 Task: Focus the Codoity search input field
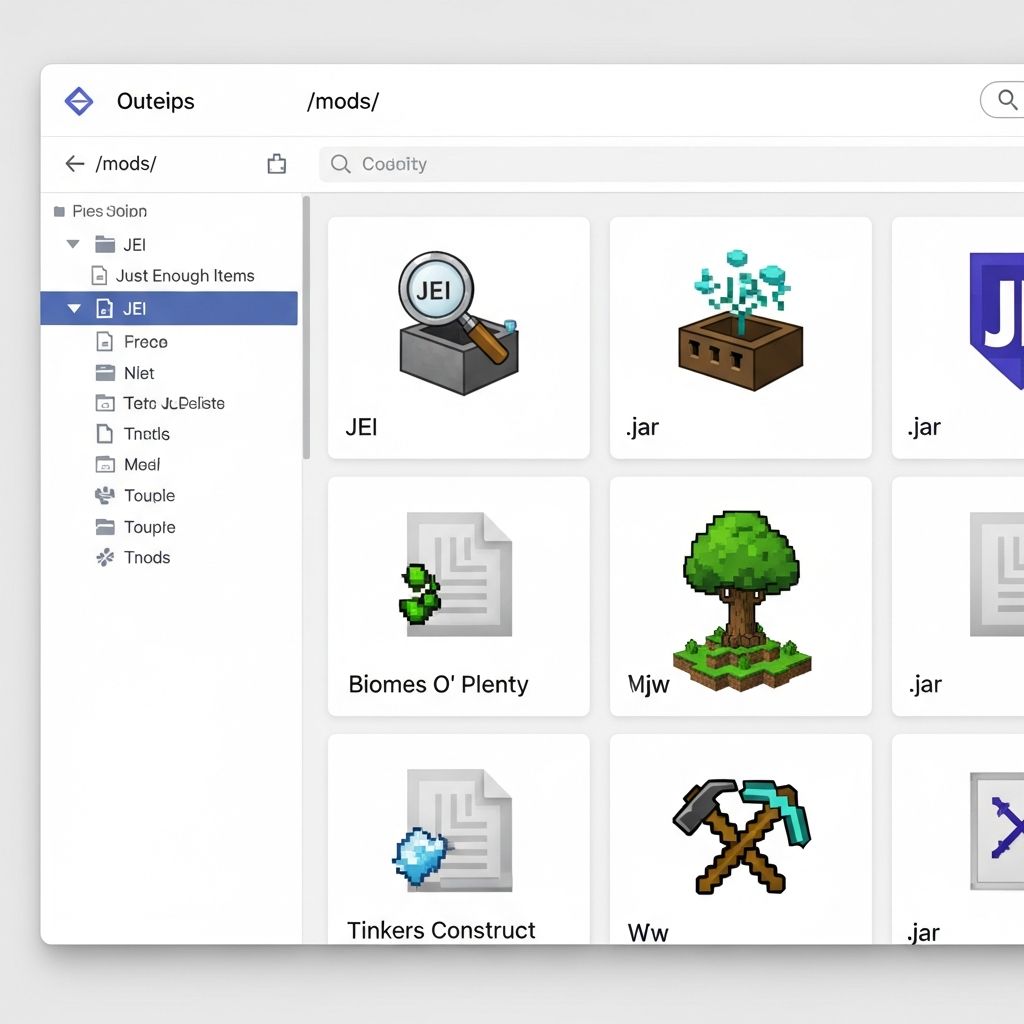coord(671,164)
